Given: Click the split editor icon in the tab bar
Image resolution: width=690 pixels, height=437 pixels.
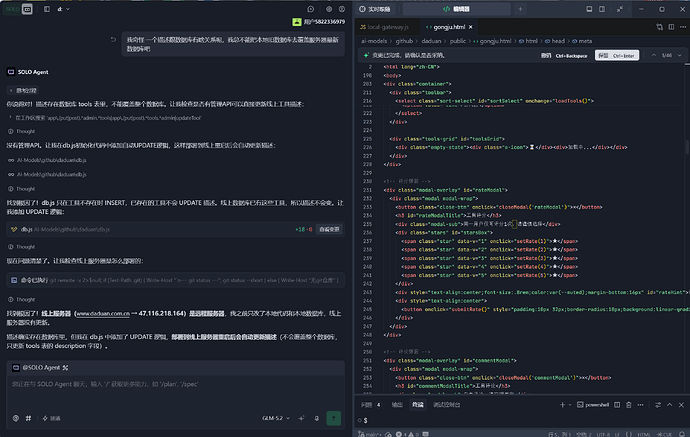Looking at the screenshot, I should 671,27.
